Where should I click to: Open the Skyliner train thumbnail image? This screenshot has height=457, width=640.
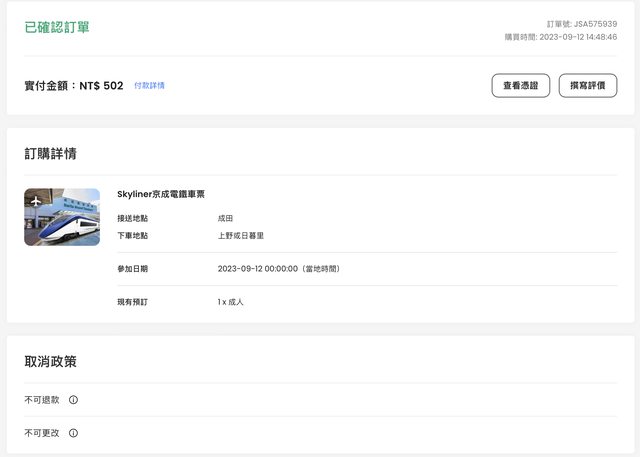pos(62,217)
